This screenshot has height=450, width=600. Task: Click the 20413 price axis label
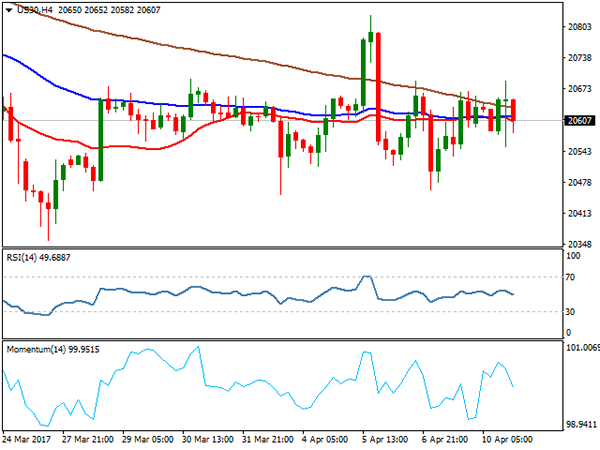click(580, 214)
